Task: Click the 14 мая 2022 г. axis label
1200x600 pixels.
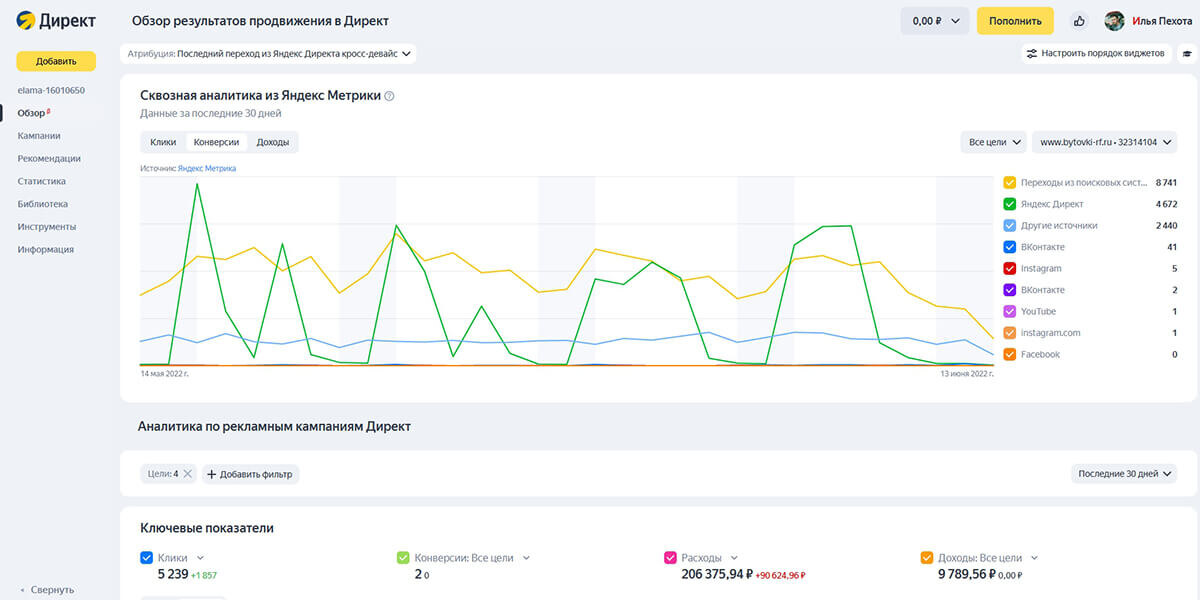Action: (164, 373)
